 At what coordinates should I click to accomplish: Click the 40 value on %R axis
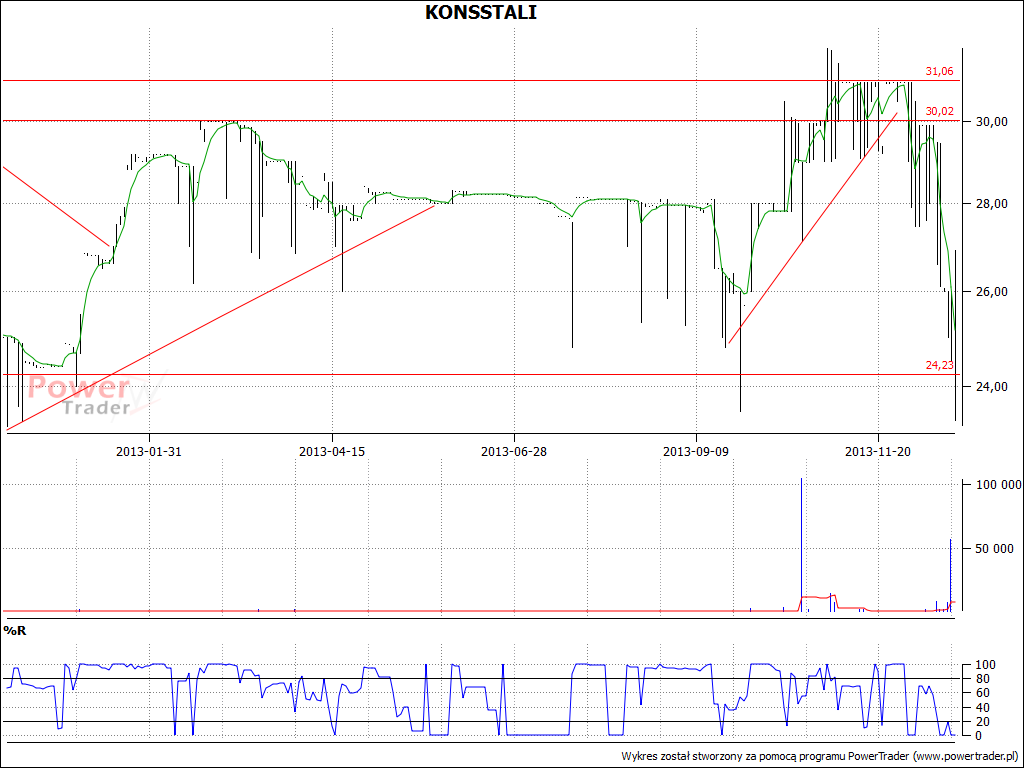coord(982,708)
